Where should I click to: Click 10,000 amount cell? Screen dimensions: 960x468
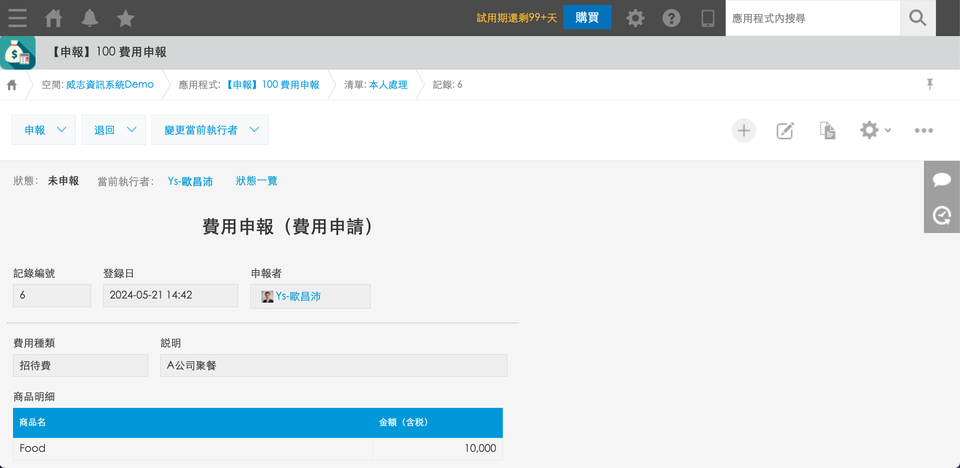point(438,448)
